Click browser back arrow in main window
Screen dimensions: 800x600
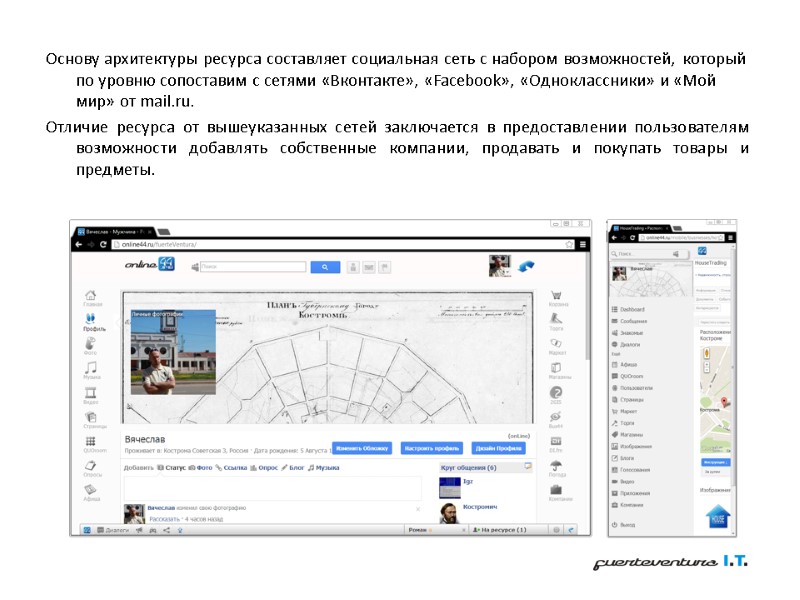point(79,244)
